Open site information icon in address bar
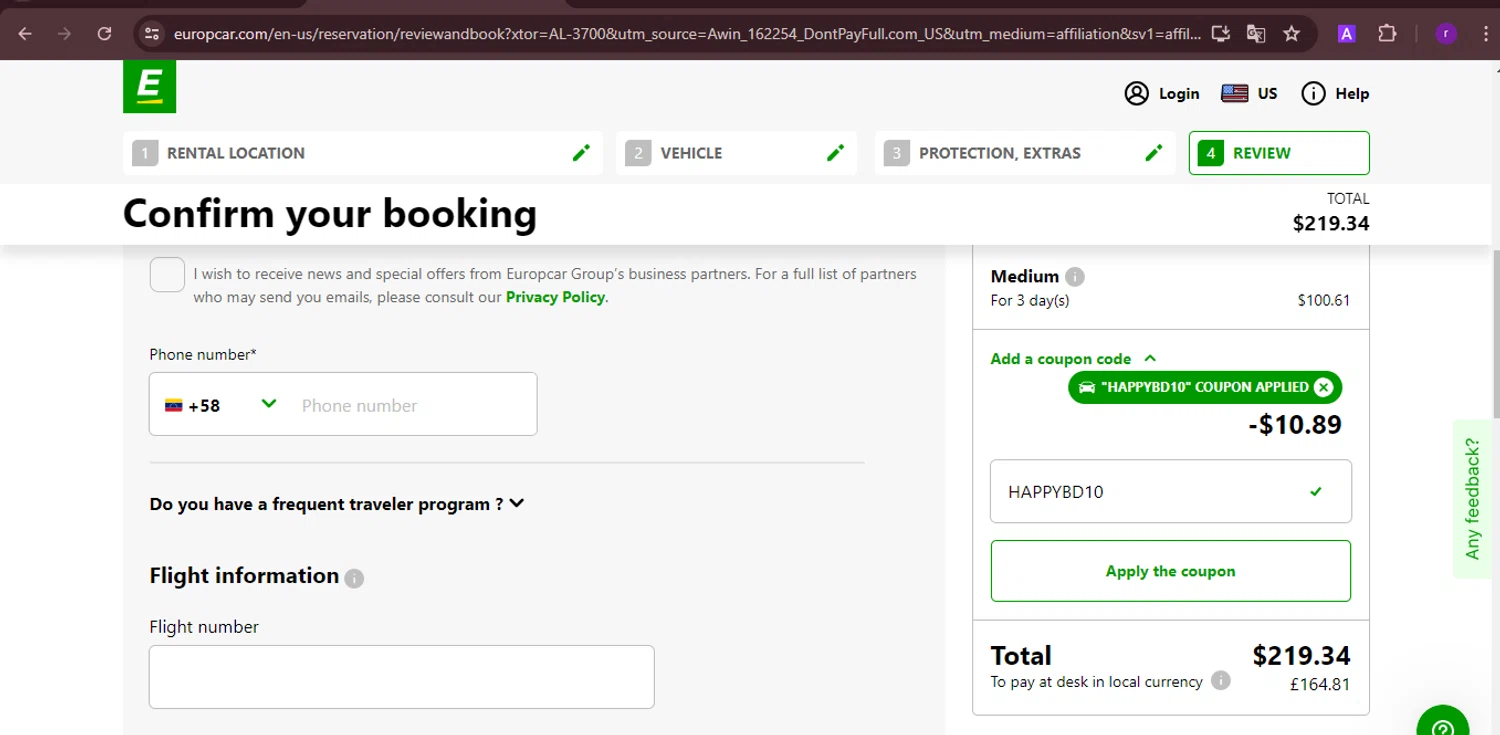 (151, 34)
